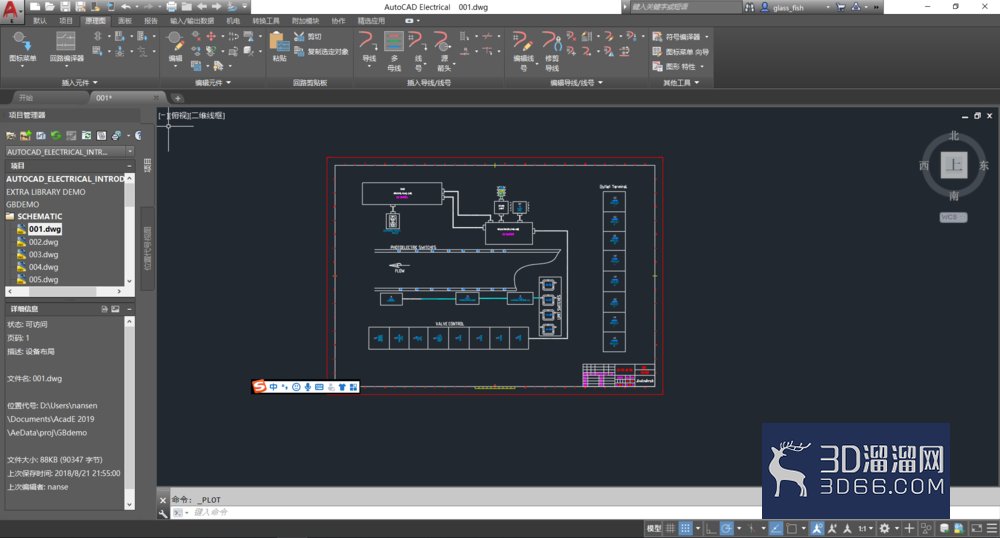1000x538 pixels.
Task: Collapse the 详细信息 details panel
Action: (129, 309)
